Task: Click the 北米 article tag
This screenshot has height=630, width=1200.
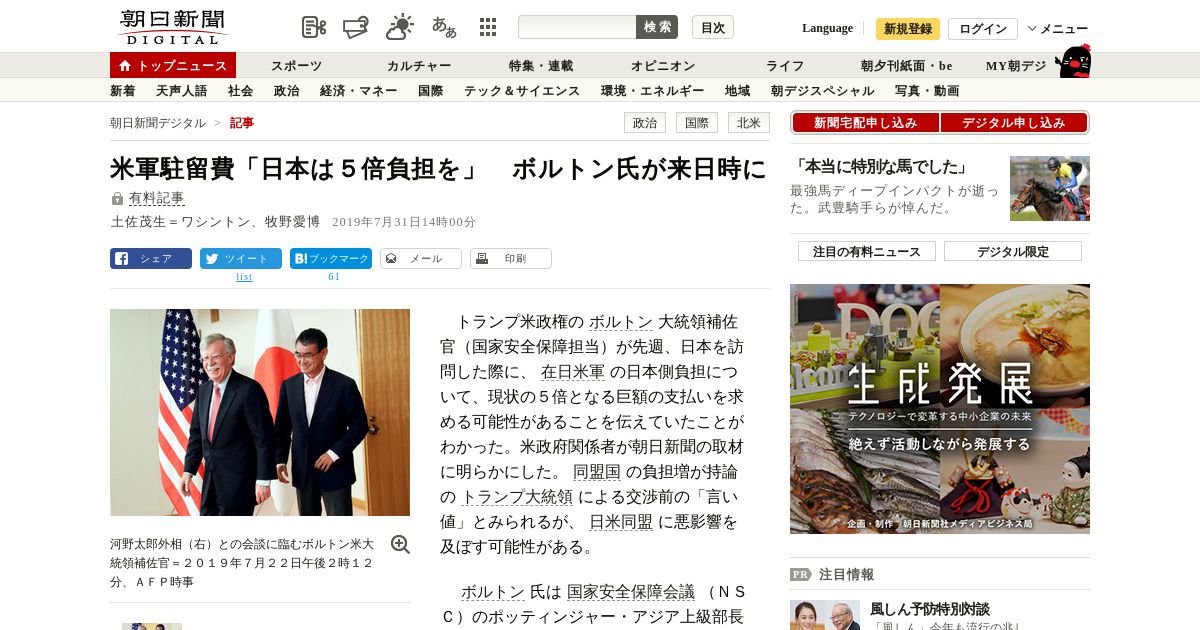Action: 749,123
